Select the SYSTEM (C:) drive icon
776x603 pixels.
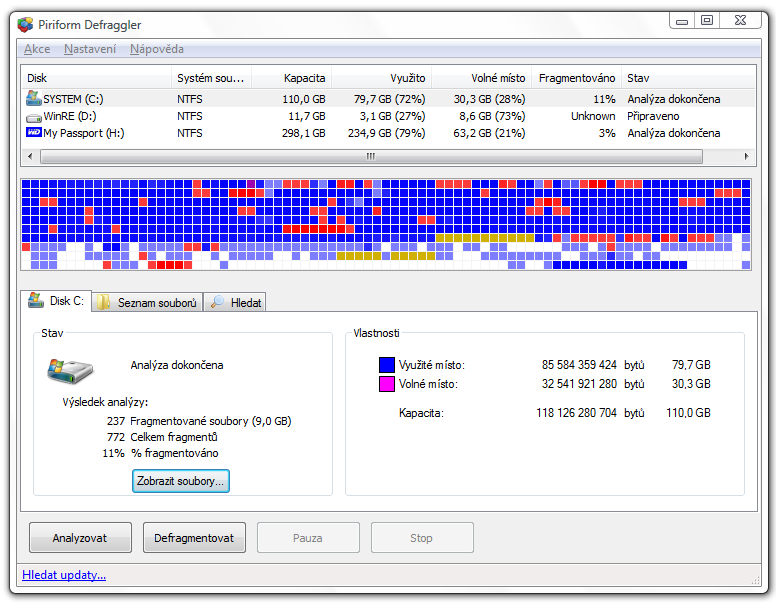pos(34,98)
